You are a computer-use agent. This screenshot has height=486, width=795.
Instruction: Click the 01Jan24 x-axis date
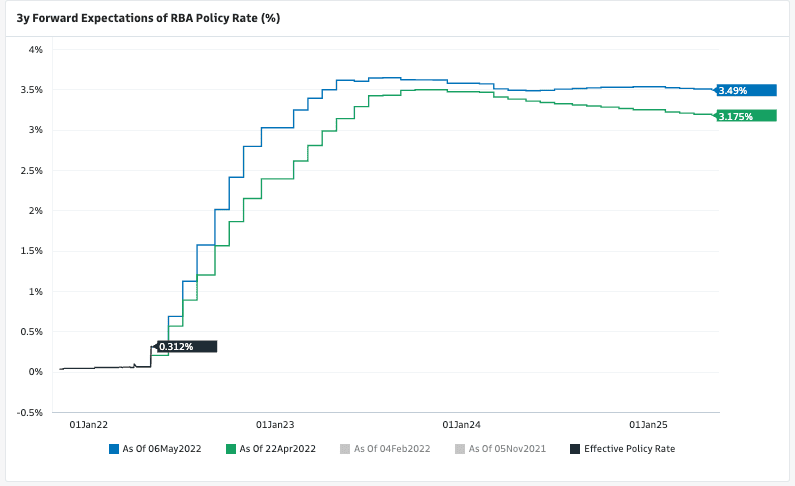point(461,425)
